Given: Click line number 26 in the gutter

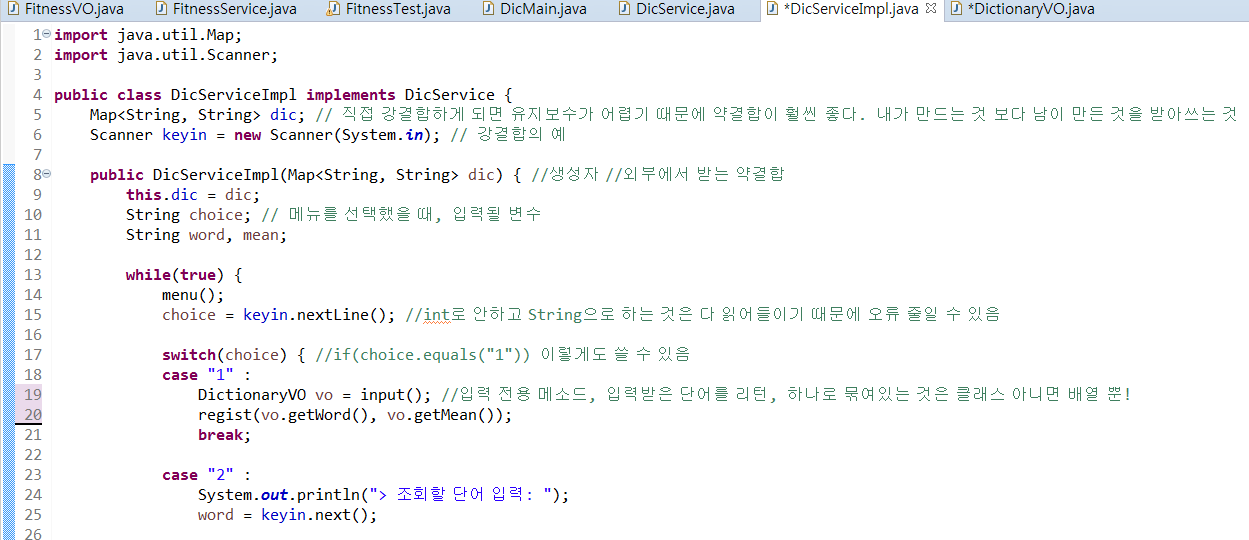Looking at the screenshot, I should click(x=33, y=534).
